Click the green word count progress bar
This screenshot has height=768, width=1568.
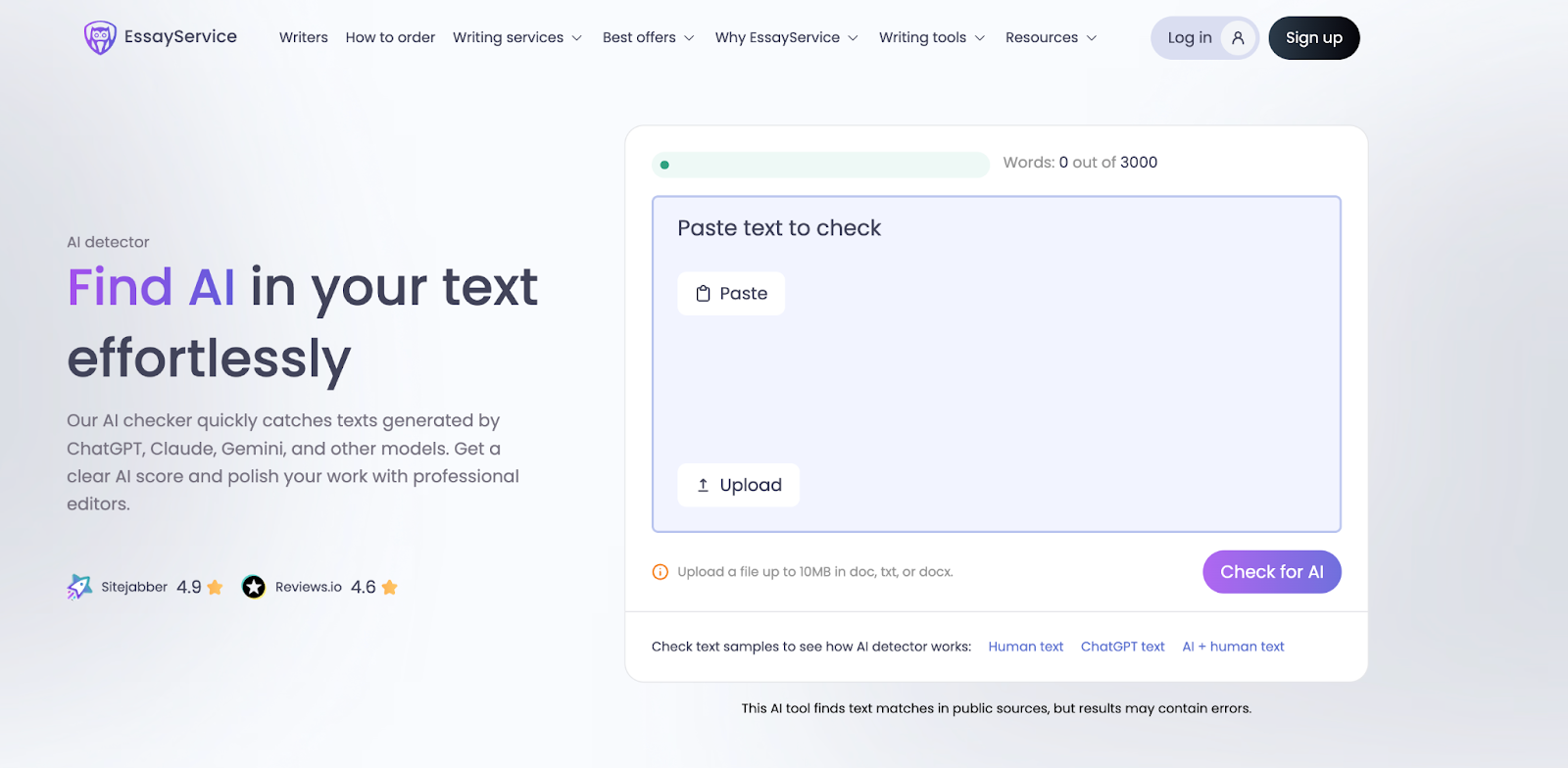pos(821,165)
